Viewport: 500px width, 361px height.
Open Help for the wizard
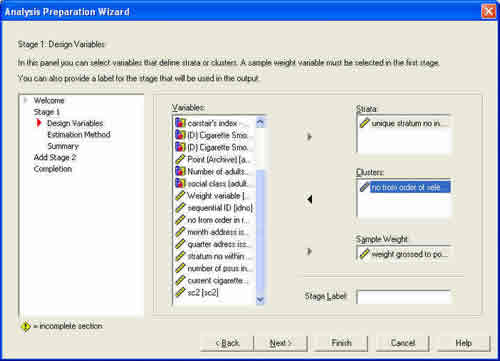(463, 343)
